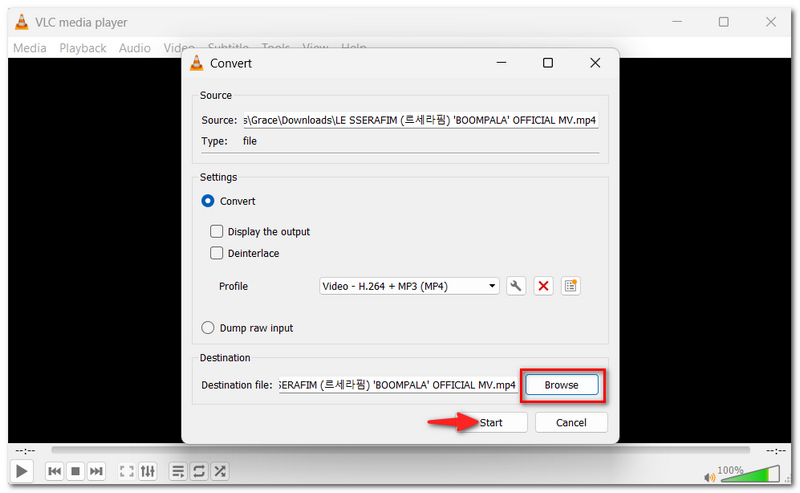Click the Play button in VLC
Screen dimensions: 800x493
[x=21, y=471]
